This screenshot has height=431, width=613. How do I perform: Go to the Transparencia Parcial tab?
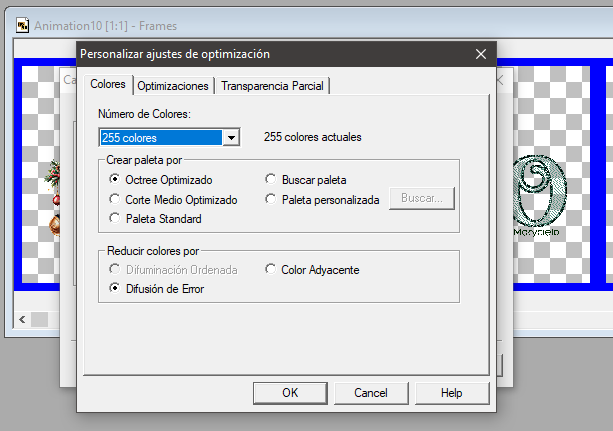[x=272, y=86]
